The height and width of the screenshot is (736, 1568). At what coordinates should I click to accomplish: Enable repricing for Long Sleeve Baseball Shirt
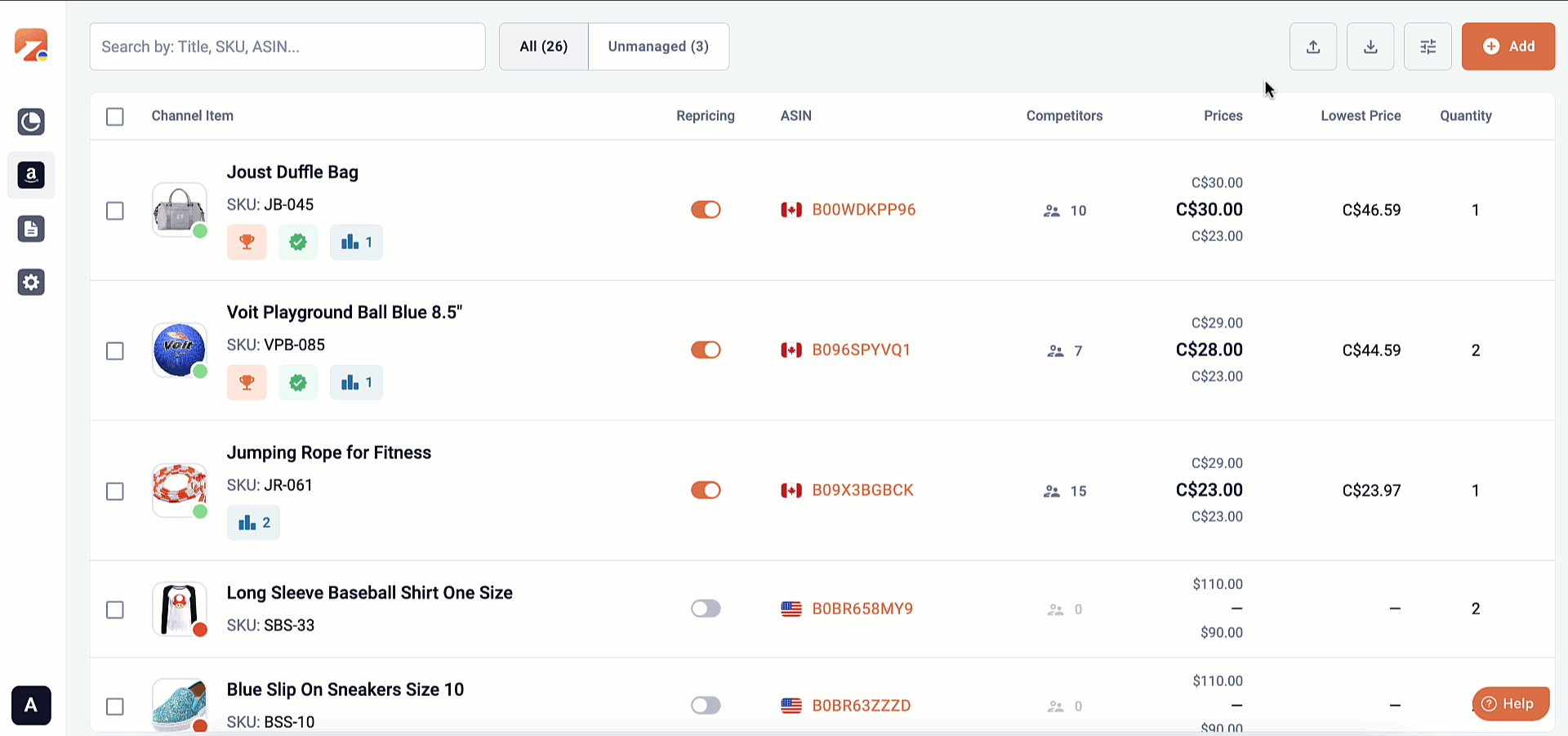point(706,609)
